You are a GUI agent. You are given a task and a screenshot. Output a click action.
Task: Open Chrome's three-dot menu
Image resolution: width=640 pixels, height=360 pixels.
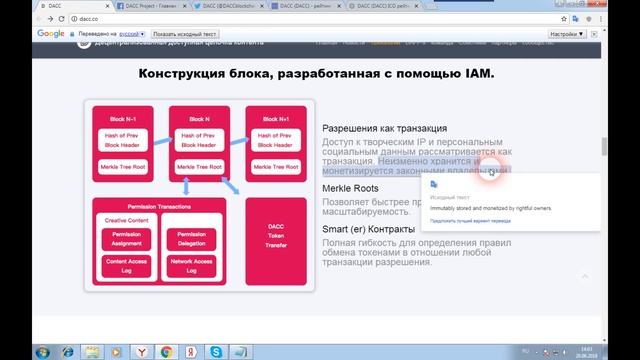click(x=600, y=19)
